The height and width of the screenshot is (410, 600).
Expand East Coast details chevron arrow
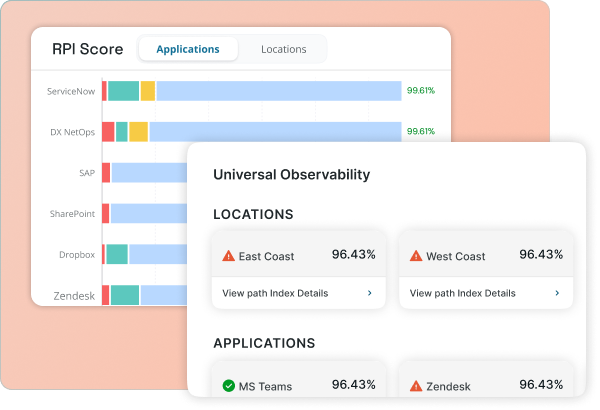(x=370, y=293)
